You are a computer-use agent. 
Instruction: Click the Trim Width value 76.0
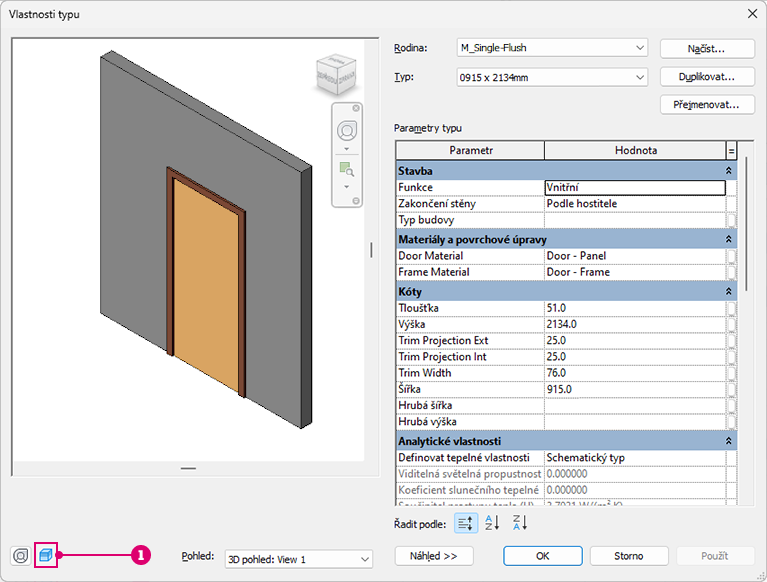point(635,373)
